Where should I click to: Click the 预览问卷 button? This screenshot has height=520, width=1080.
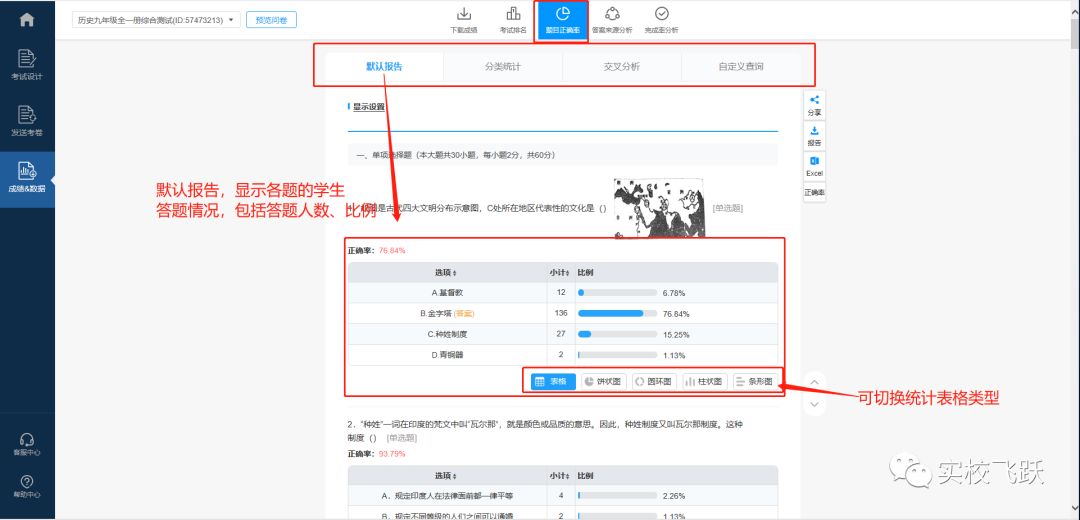tap(271, 20)
